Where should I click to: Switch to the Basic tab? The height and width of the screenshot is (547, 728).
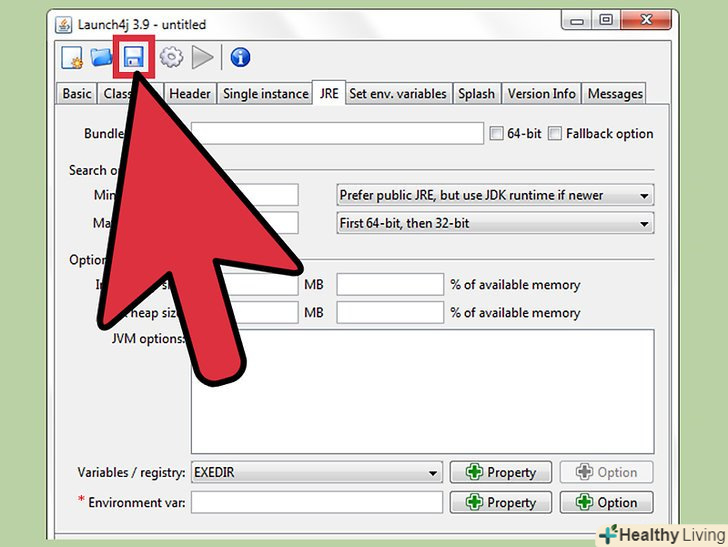point(77,94)
